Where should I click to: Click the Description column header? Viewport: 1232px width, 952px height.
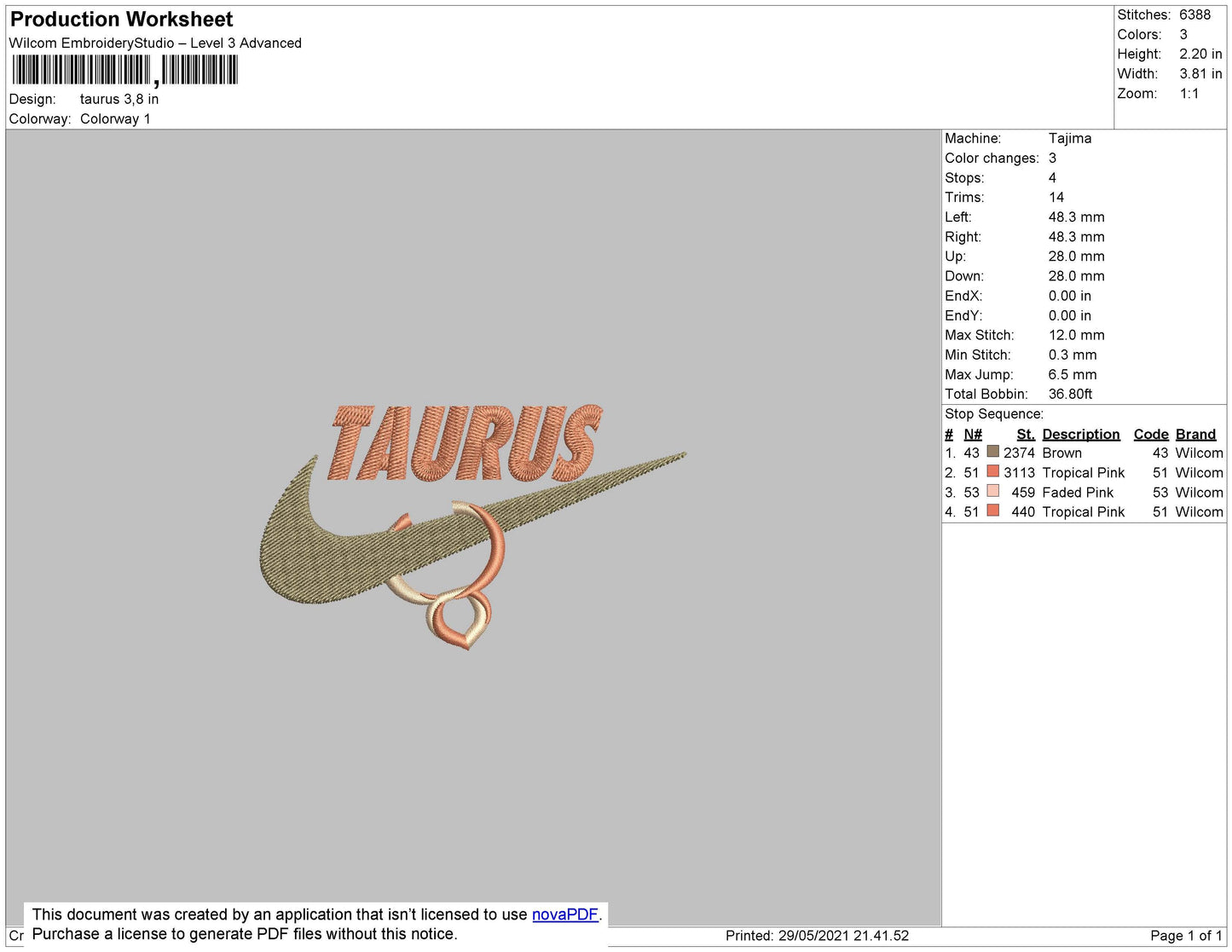1081,434
